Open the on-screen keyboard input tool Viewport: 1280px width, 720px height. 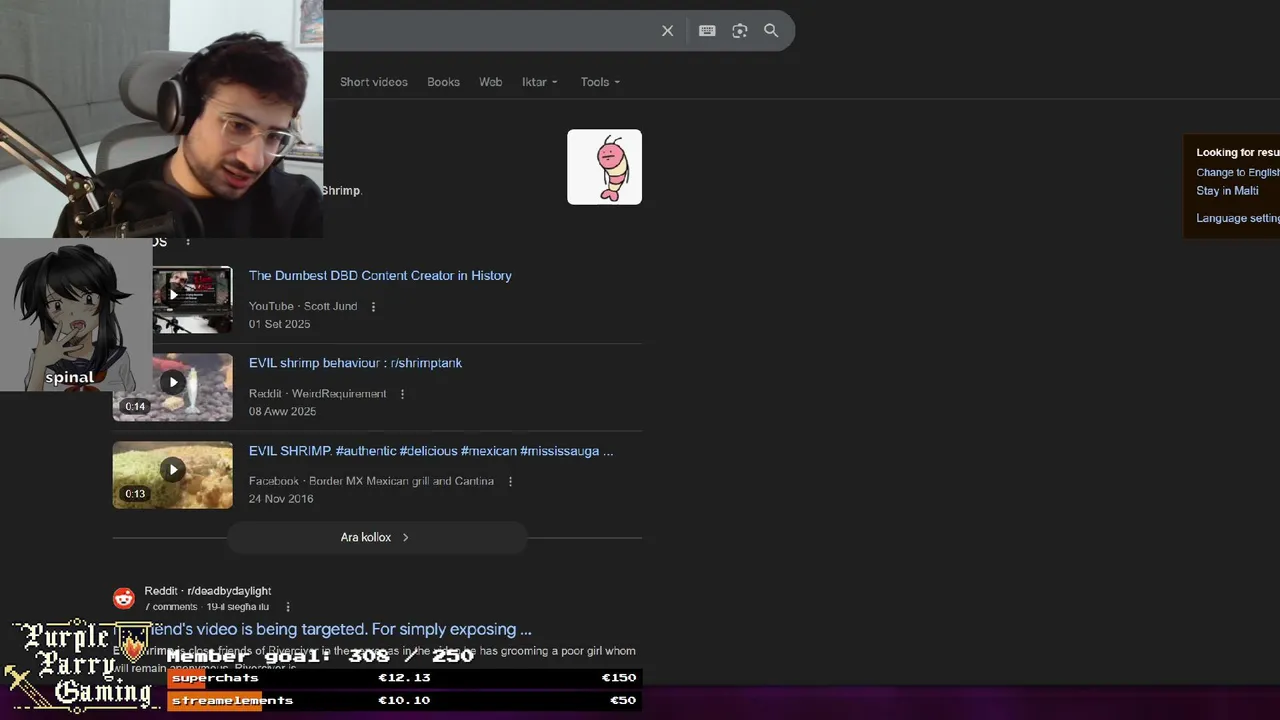tap(707, 31)
